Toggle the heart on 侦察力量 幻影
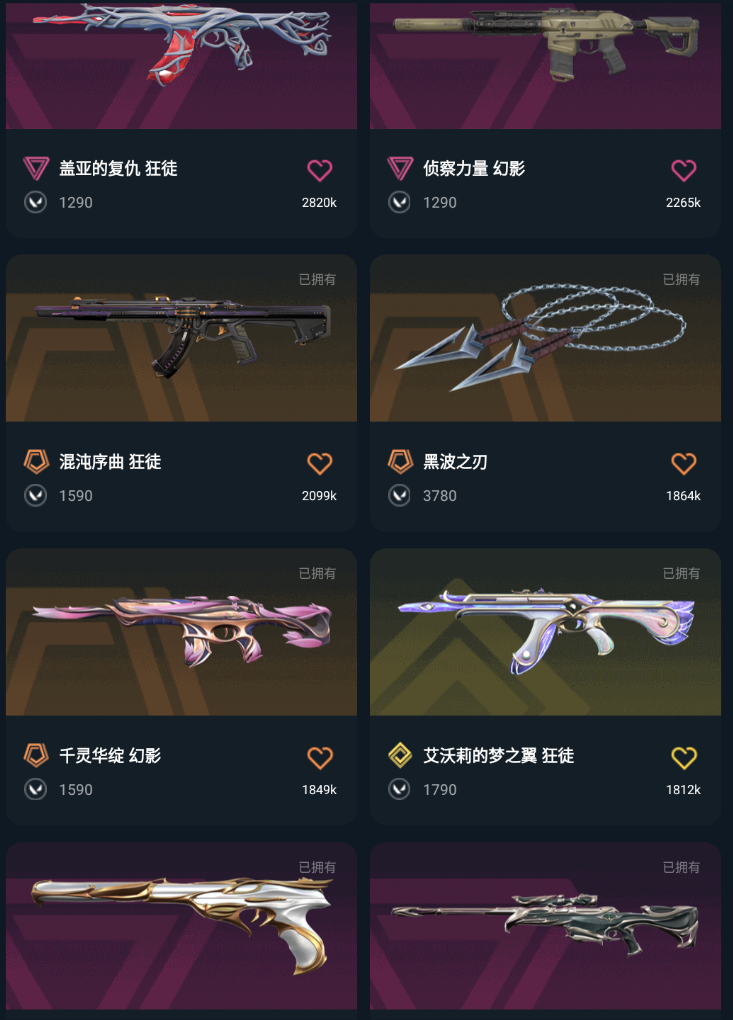 point(684,170)
